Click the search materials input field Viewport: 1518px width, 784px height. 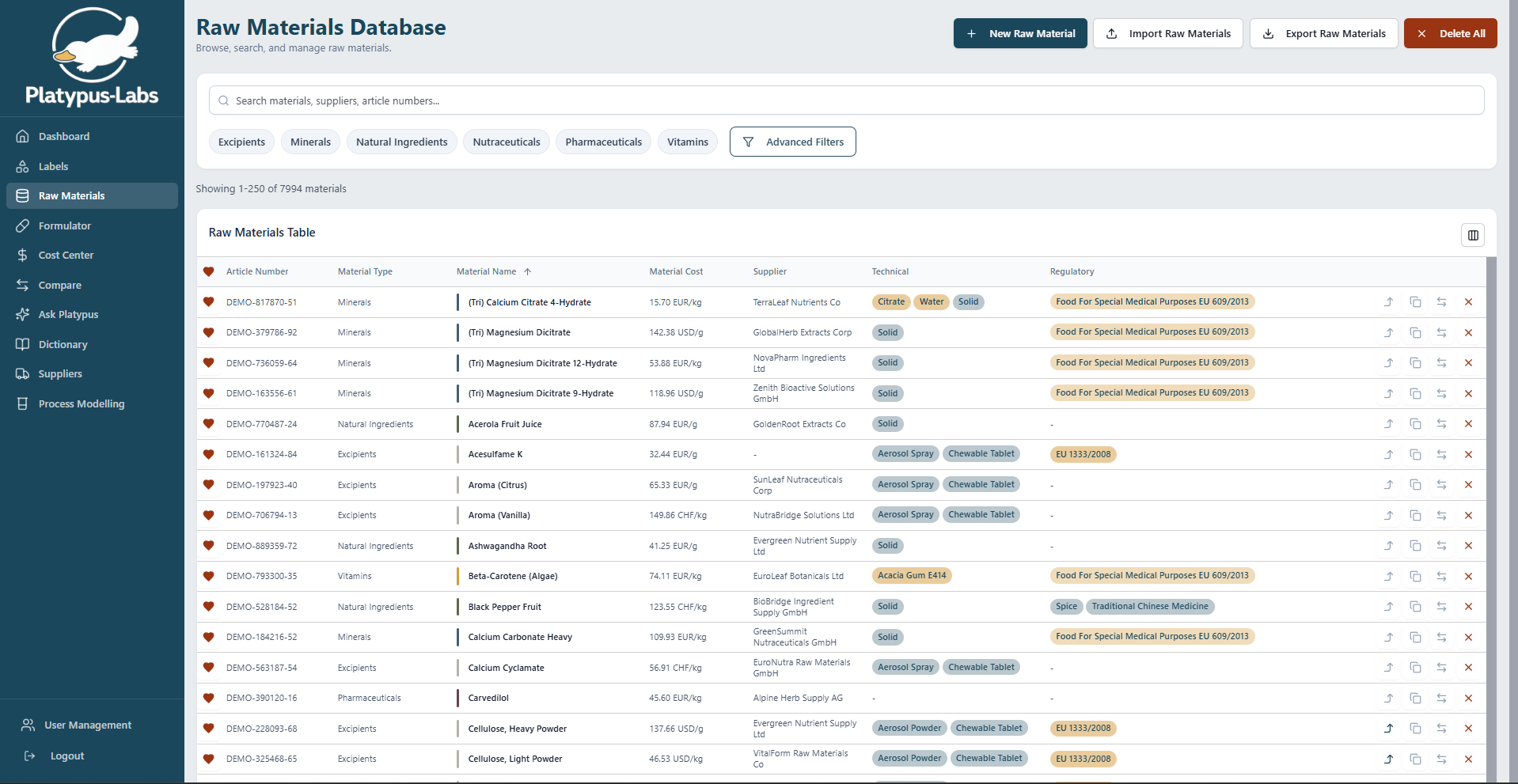tap(846, 100)
